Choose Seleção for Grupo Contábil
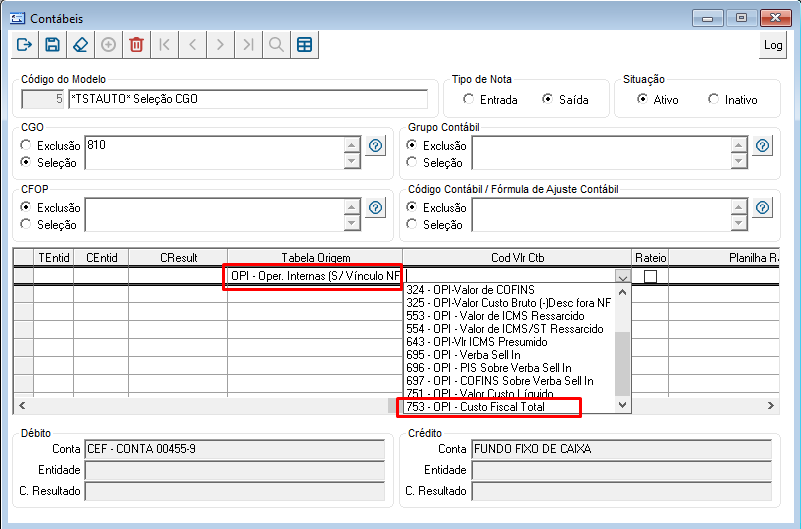801x529 pixels. coord(412,162)
